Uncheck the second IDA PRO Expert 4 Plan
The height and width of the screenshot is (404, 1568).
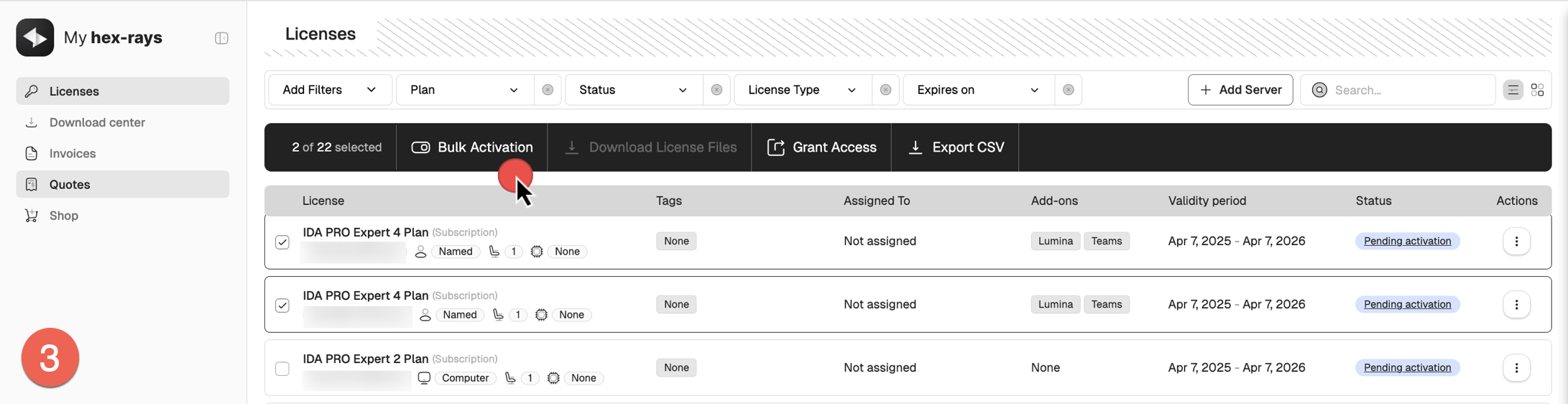(282, 306)
